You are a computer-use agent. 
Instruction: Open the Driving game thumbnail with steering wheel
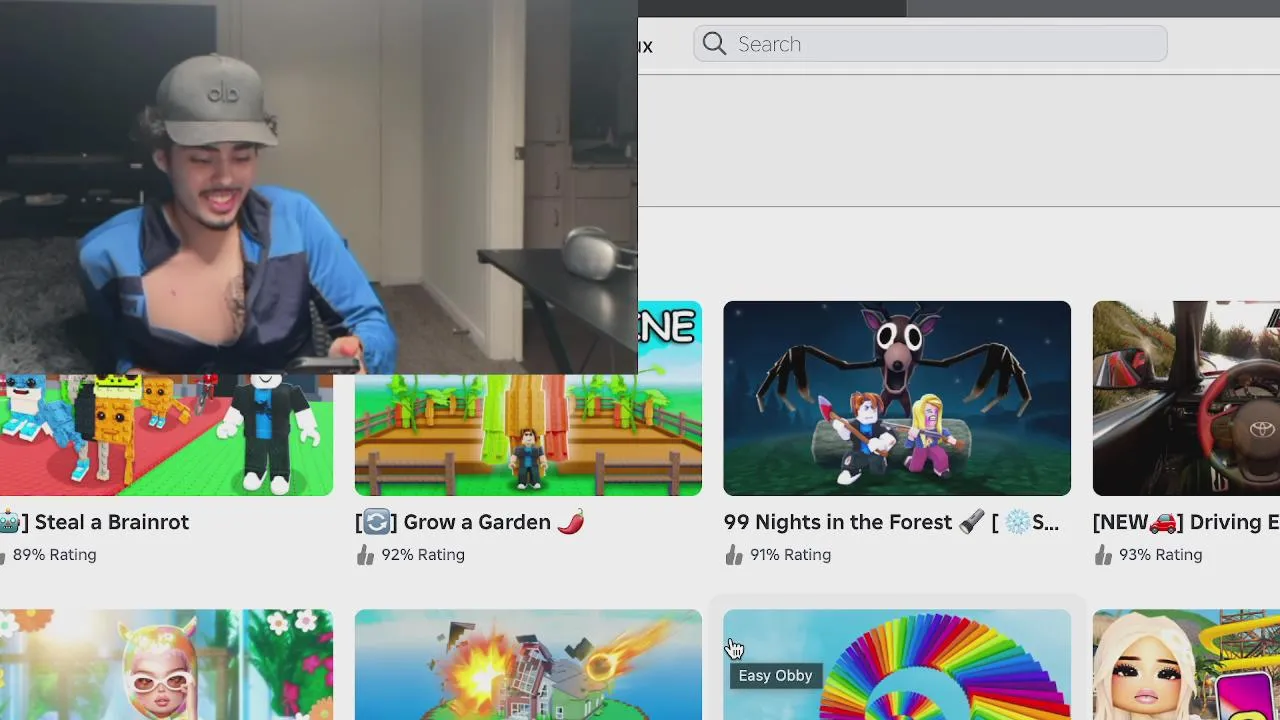point(1186,398)
